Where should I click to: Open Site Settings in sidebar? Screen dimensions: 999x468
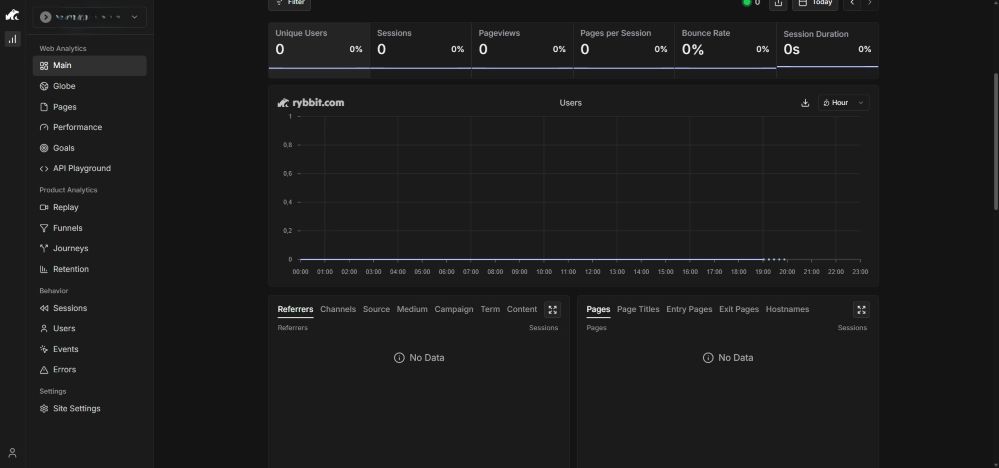(x=76, y=409)
